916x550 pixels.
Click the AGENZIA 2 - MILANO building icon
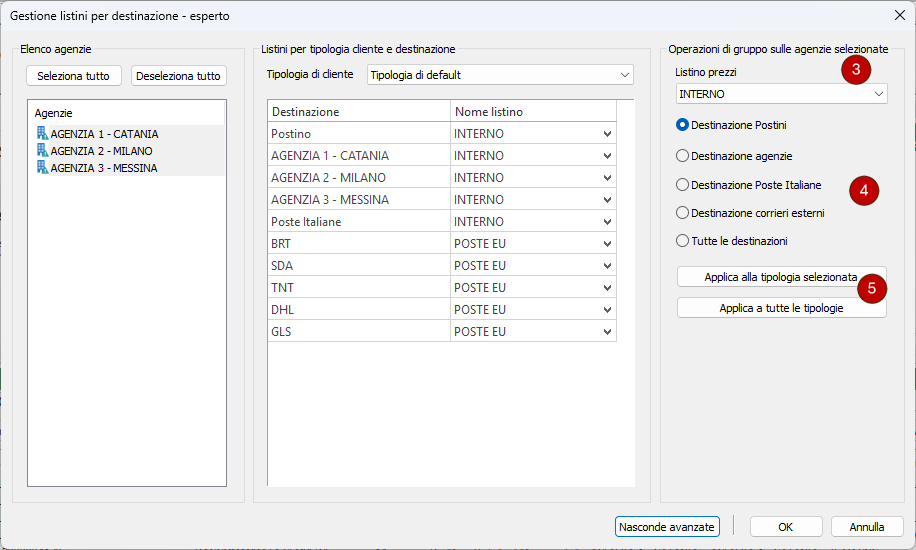[42, 150]
